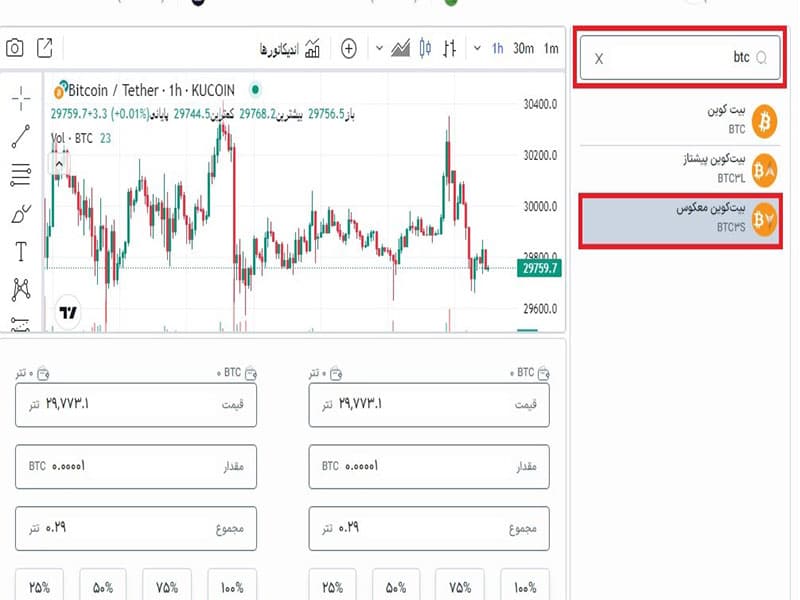
Task: Click the Bitcoin coin icon beside BTC
Action: click(x=764, y=121)
